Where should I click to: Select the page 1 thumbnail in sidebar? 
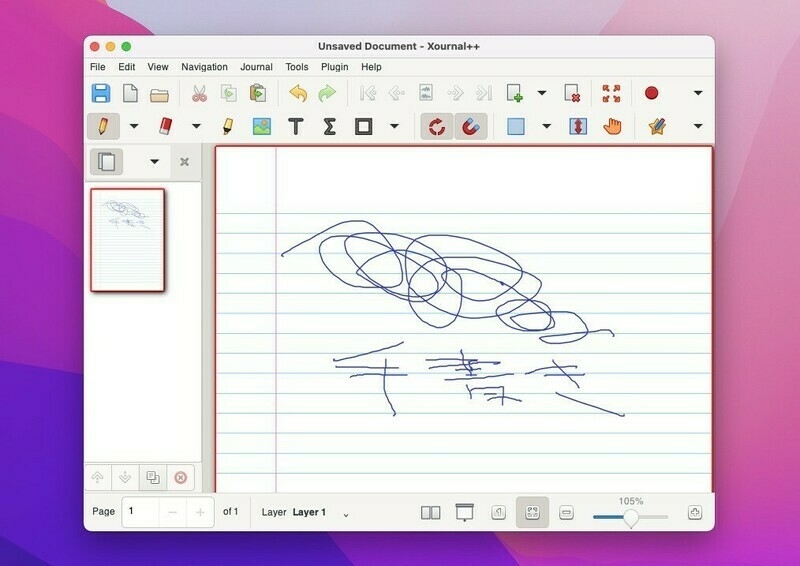pyautogui.click(x=127, y=240)
